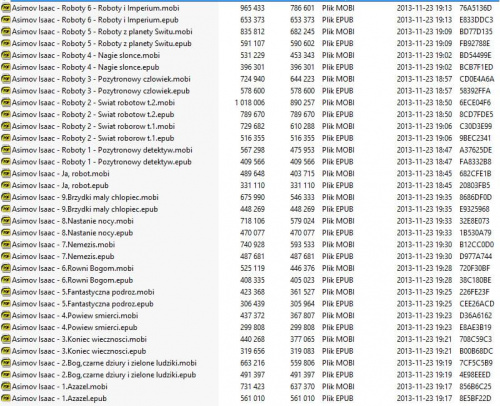This screenshot has height=406, width=500.
Task: Click icon of Ja, robot.epub
Action: (x=5, y=186)
